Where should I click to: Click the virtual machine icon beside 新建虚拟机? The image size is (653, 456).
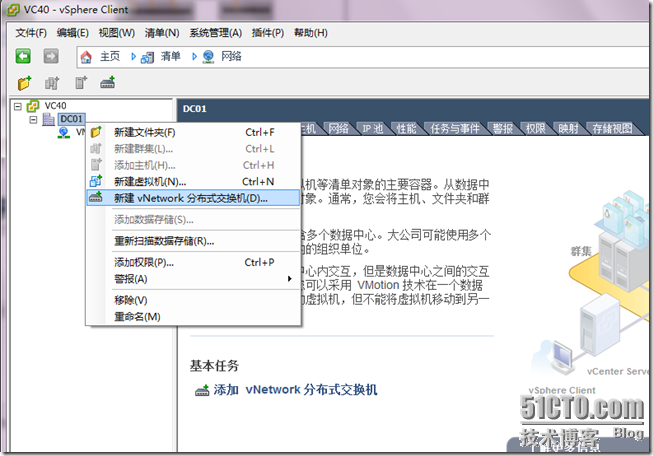pyautogui.click(x=96, y=181)
